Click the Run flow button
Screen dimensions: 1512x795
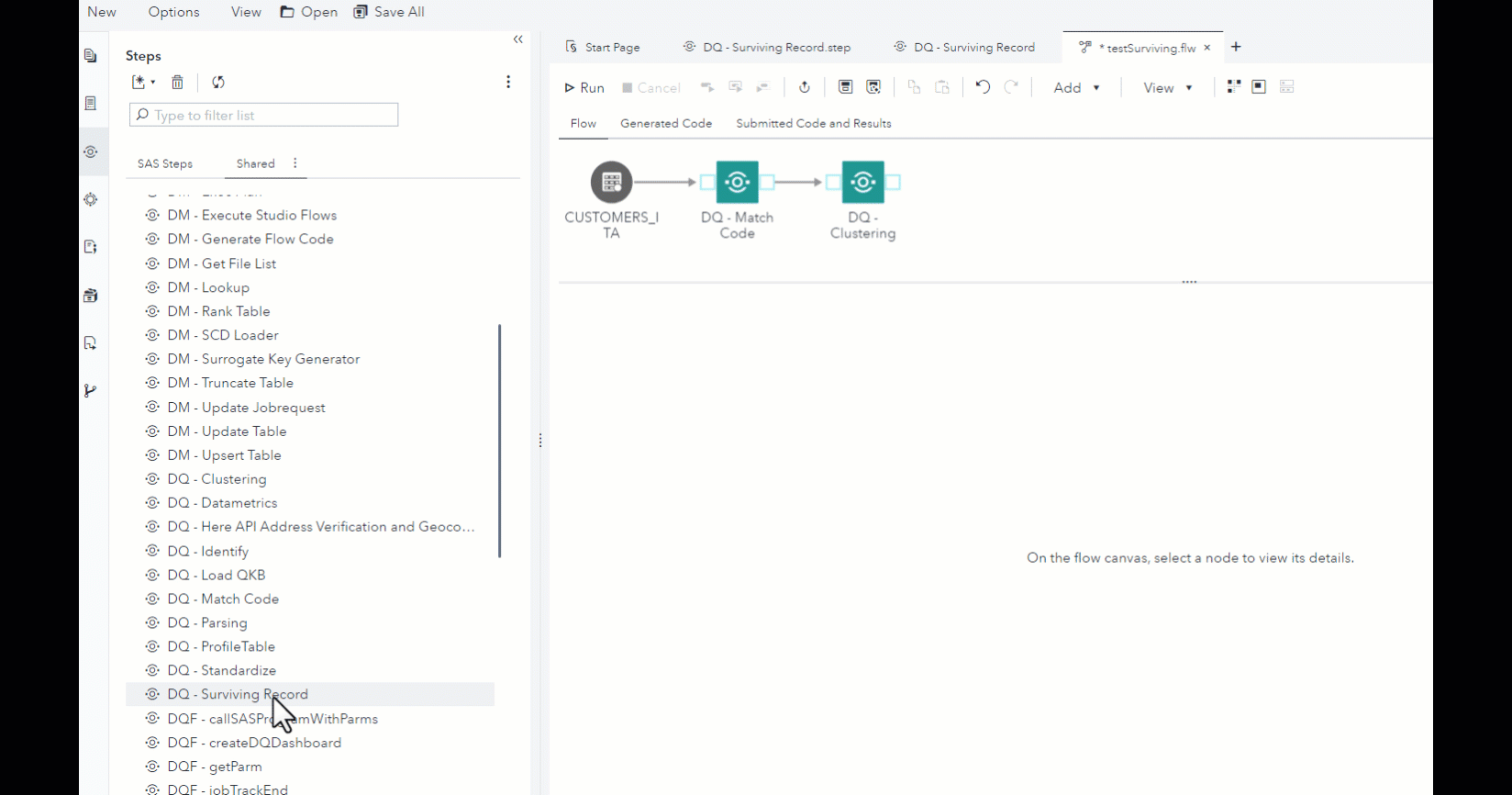584,87
